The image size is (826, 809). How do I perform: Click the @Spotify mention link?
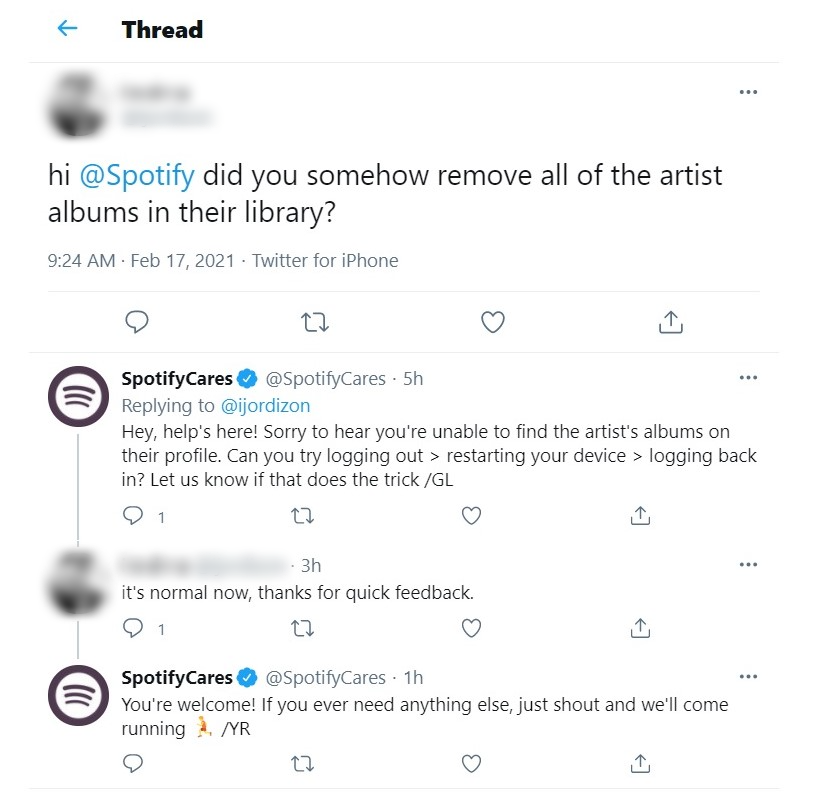[x=136, y=176]
